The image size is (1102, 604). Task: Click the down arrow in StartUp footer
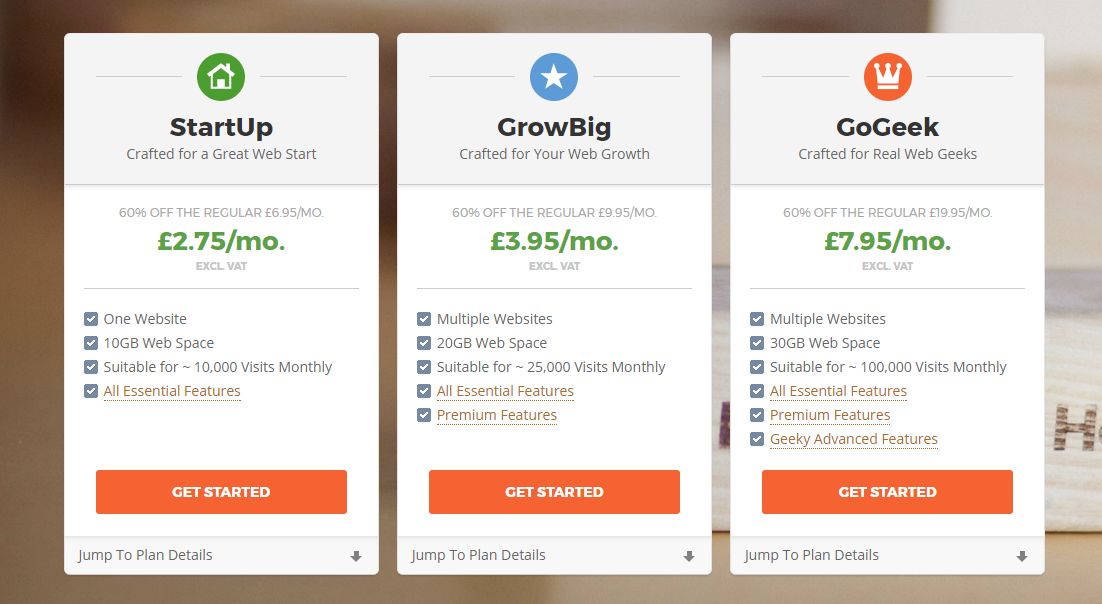click(356, 556)
